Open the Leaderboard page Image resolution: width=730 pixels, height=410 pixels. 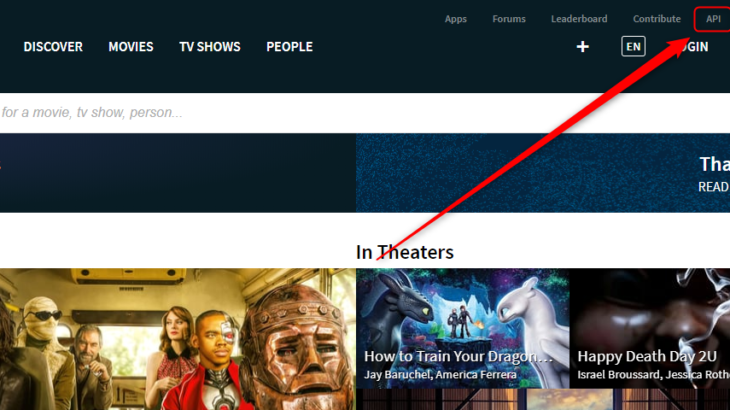pos(579,19)
